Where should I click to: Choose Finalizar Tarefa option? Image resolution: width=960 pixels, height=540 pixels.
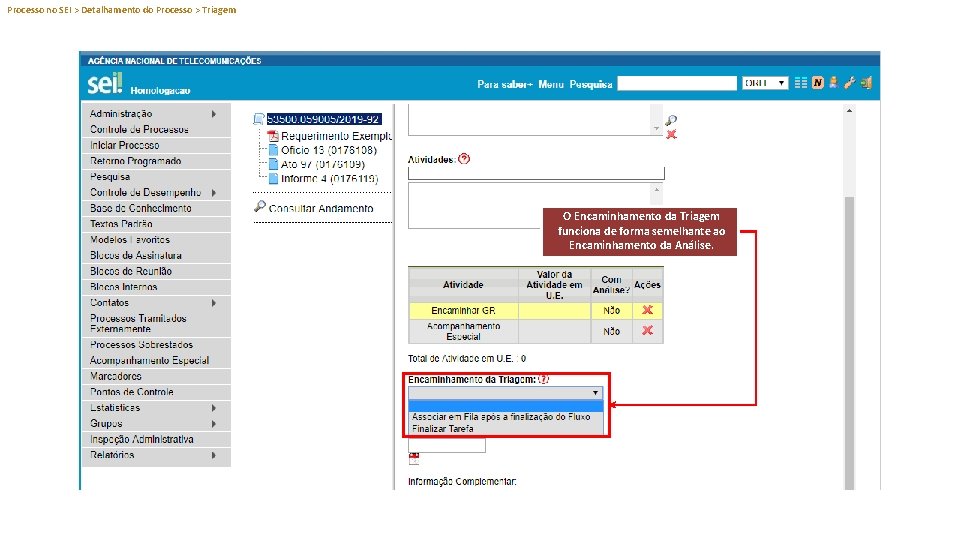pyautogui.click(x=442, y=429)
